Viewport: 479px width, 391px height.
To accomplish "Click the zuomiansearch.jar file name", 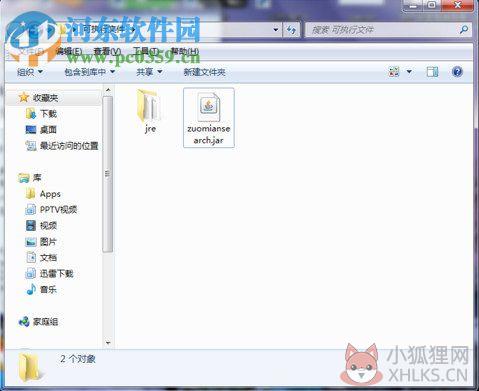I will coord(209,134).
